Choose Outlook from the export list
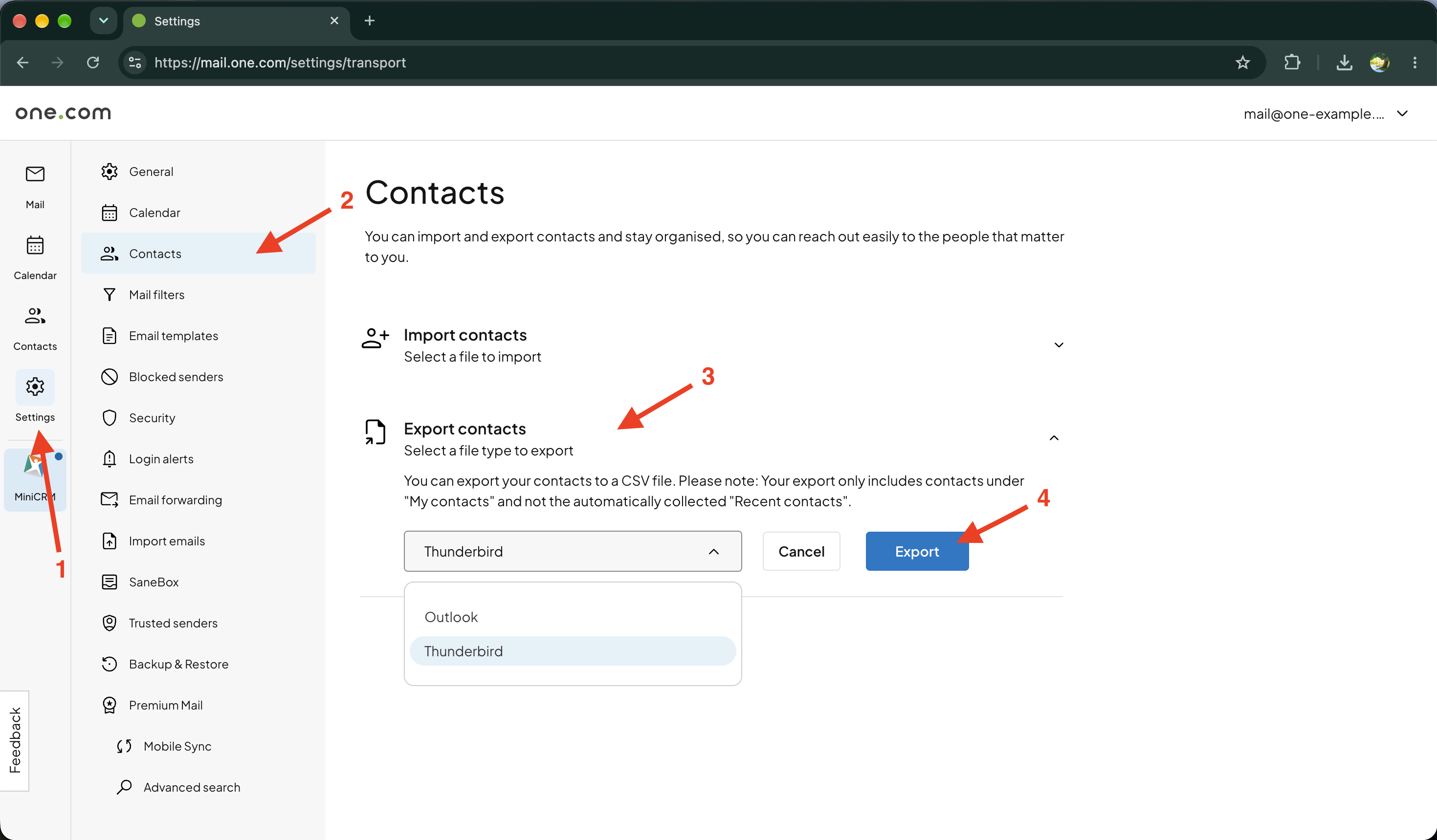This screenshot has height=840, width=1437. tap(573, 617)
